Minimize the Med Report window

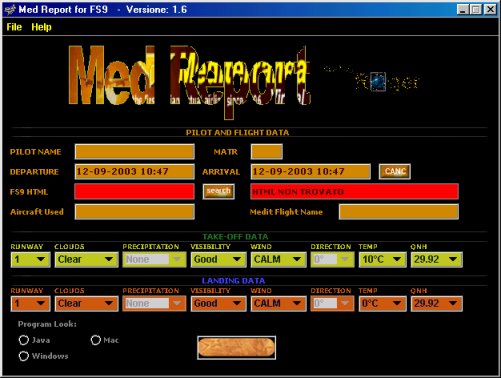coord(462,9)
